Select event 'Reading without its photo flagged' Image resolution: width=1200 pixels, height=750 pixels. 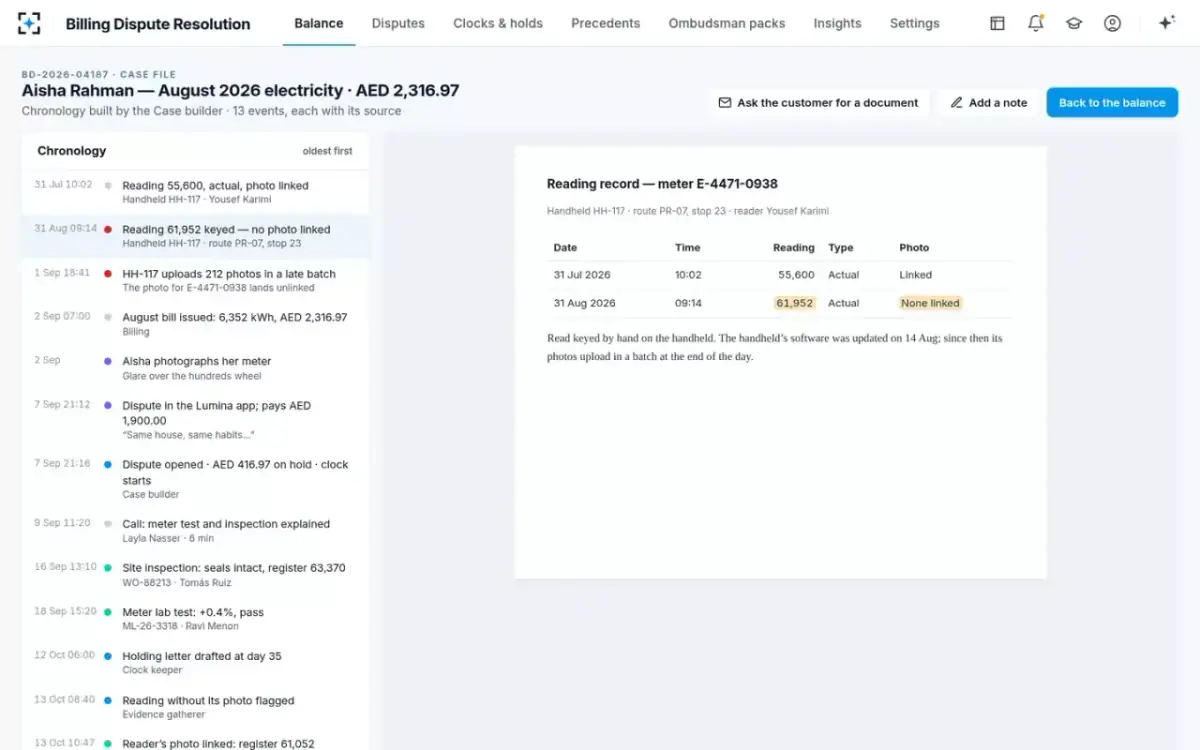click(x=195, y=706)
